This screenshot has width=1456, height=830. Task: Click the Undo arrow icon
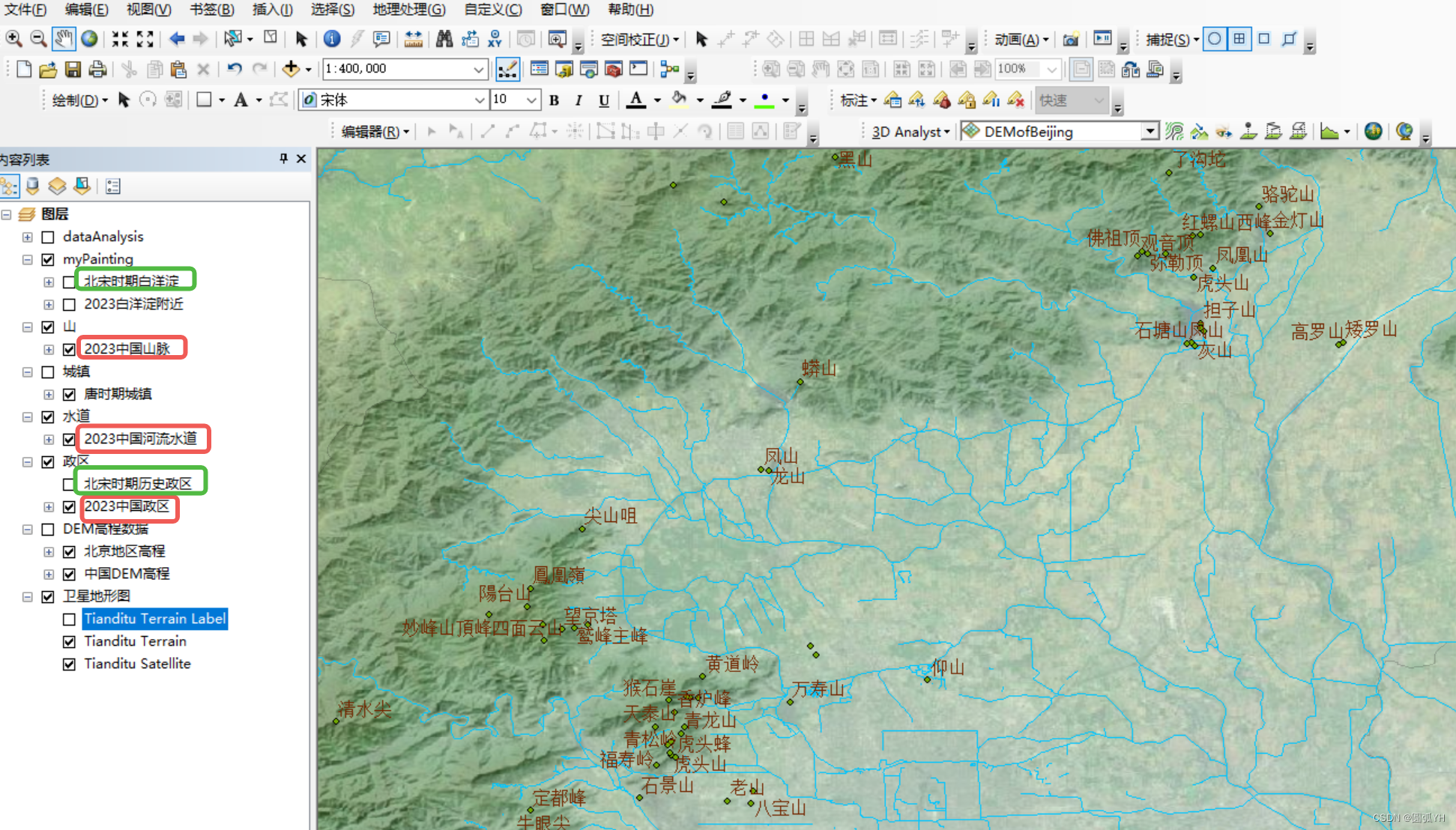[x=235, y=69]
